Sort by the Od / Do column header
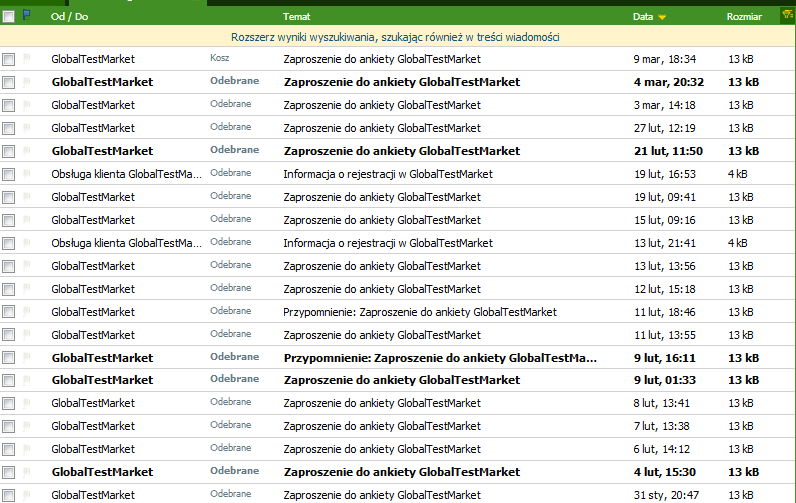This screenshot has width=796, height=503. pos(70,16)
